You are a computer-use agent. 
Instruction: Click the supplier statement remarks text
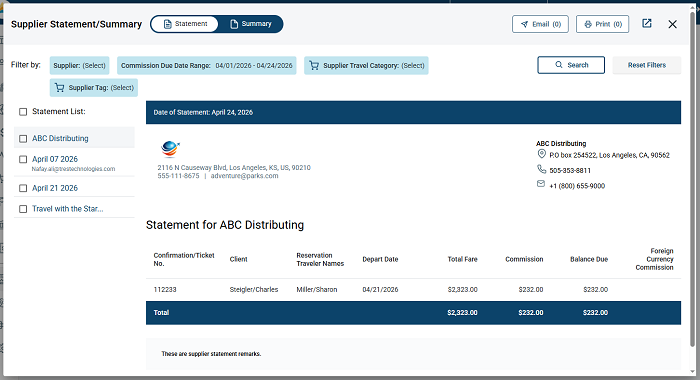click(x=211, y=354)
